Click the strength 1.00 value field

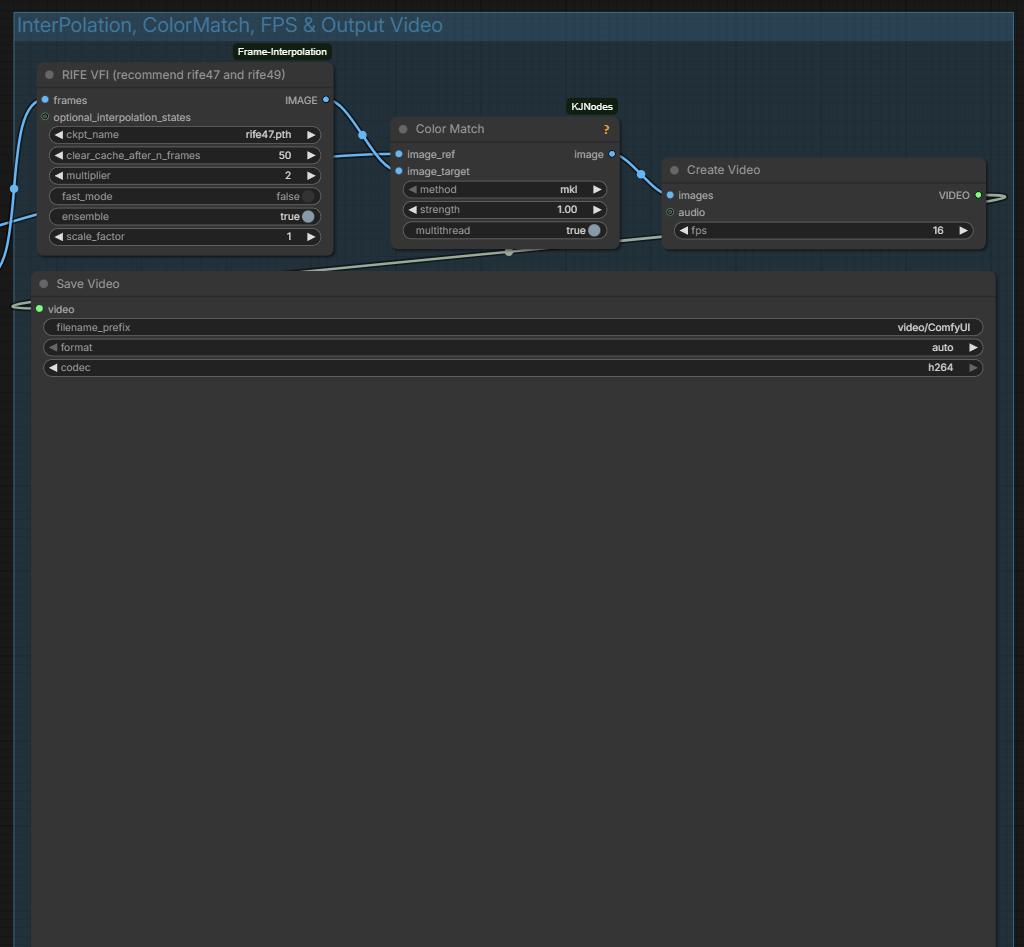(505, 210)
